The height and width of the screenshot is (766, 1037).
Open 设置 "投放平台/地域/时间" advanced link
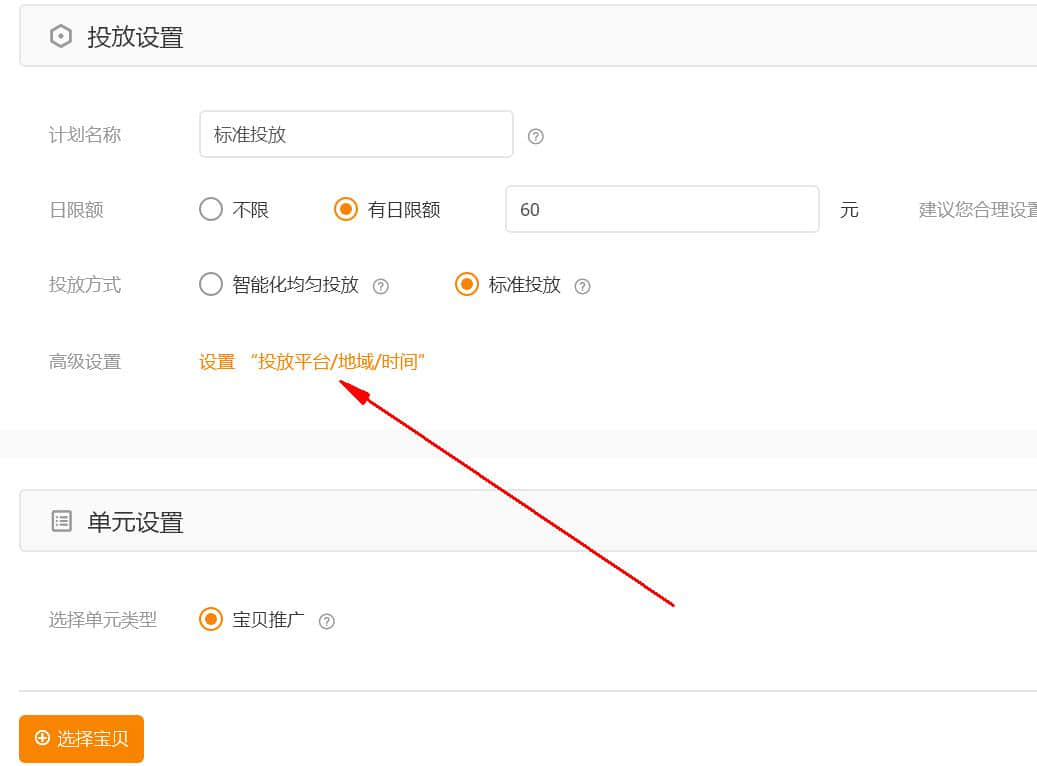tap(313, 361)
